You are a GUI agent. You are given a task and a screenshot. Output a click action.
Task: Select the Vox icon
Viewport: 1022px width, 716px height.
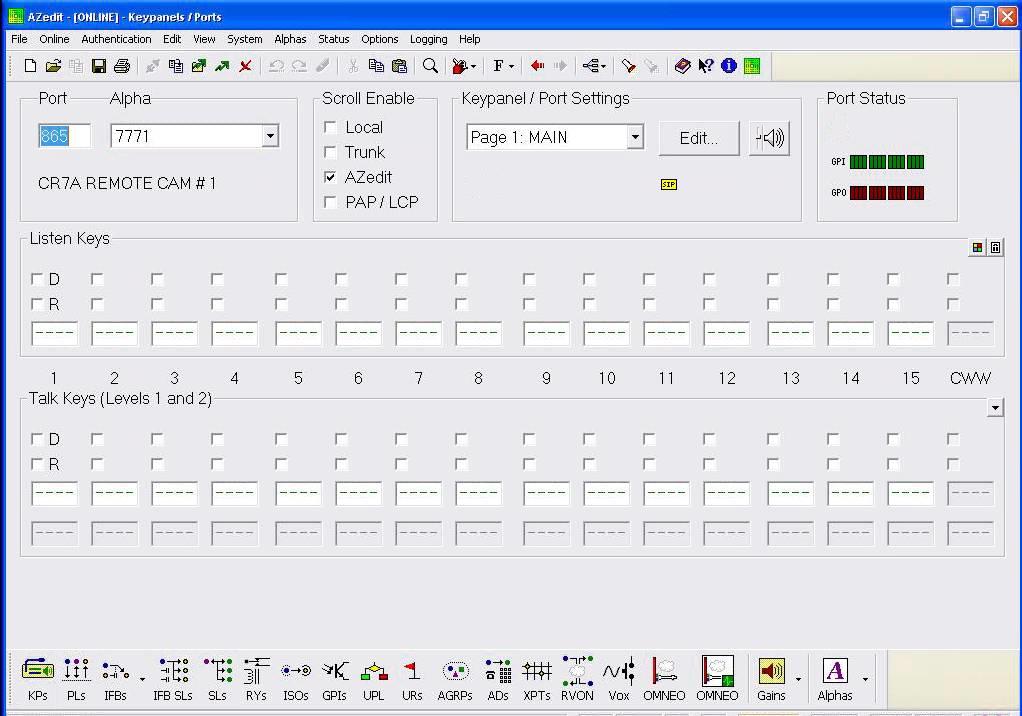coord(618,678)
